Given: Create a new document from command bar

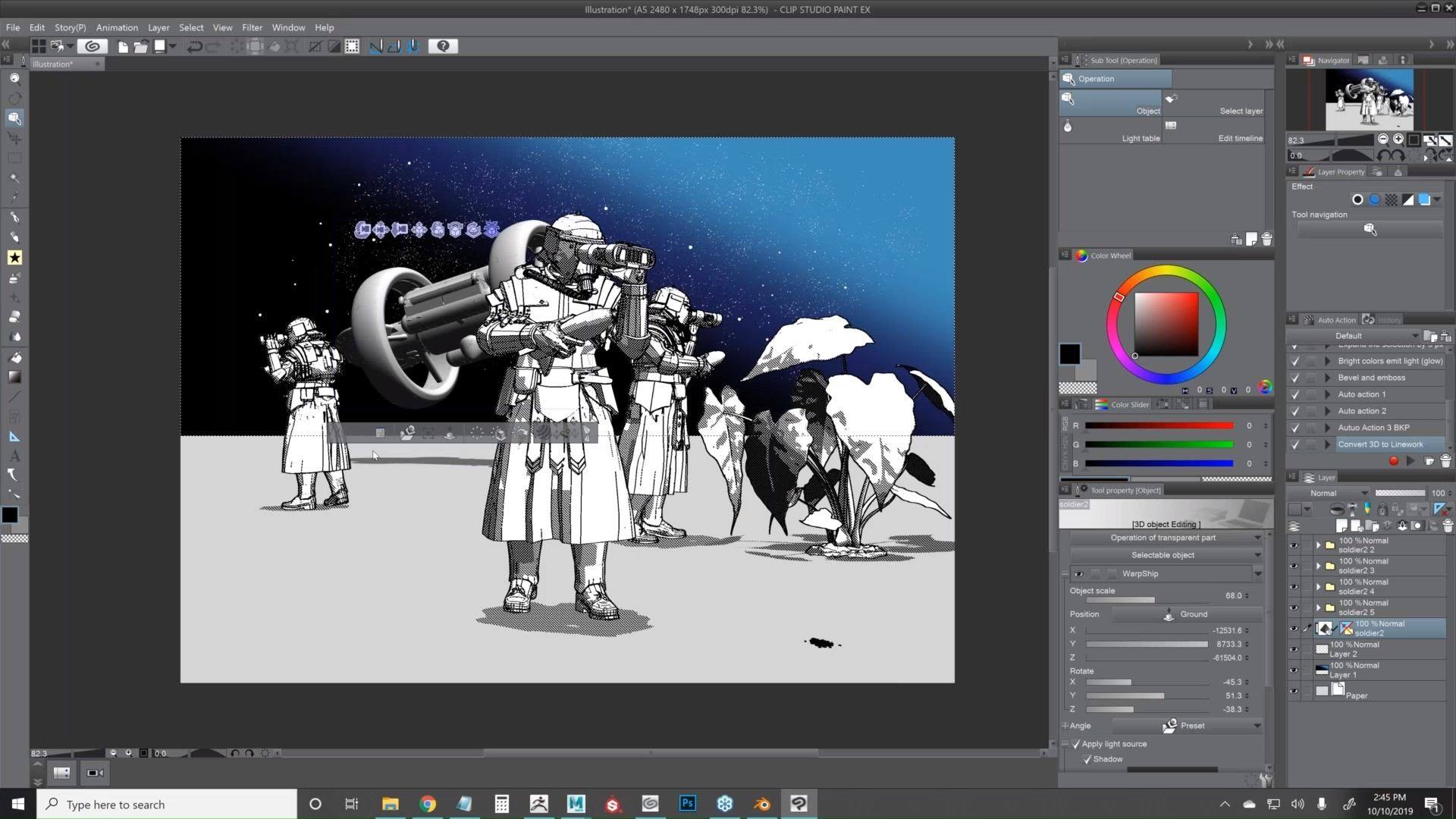Looking at the screenshot, I should (123, 46).
